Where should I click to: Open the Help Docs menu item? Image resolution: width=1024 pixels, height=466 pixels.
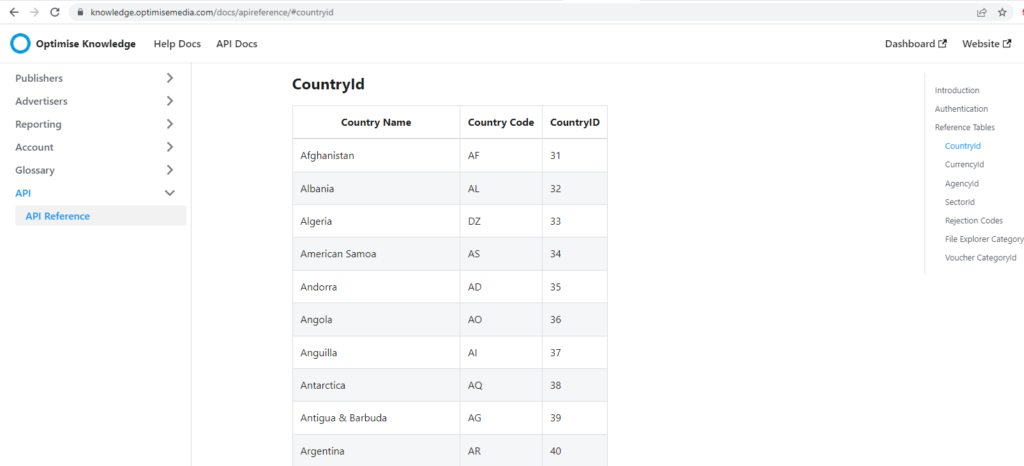point(177,44)
